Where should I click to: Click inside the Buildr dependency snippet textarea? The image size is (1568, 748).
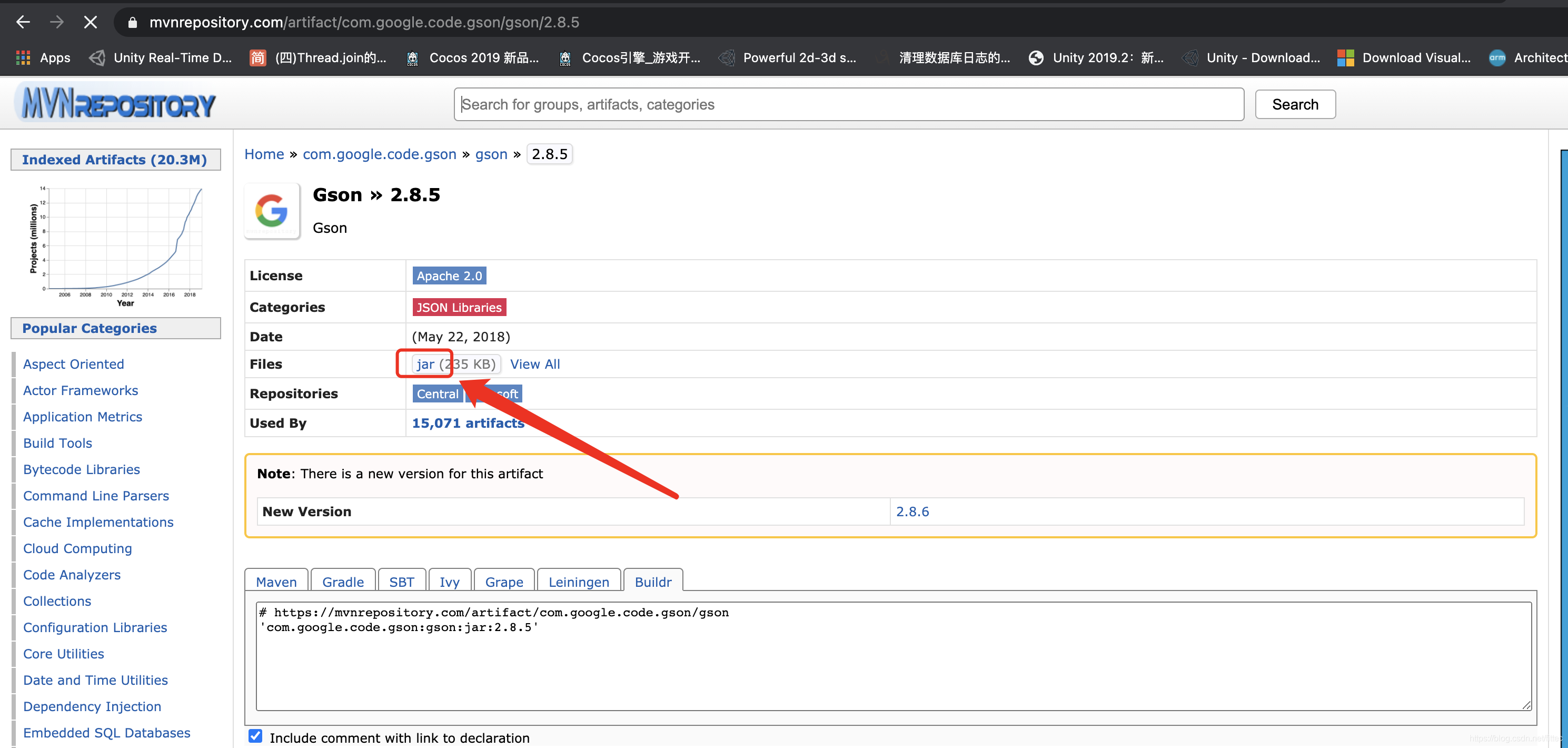(893, 656)
